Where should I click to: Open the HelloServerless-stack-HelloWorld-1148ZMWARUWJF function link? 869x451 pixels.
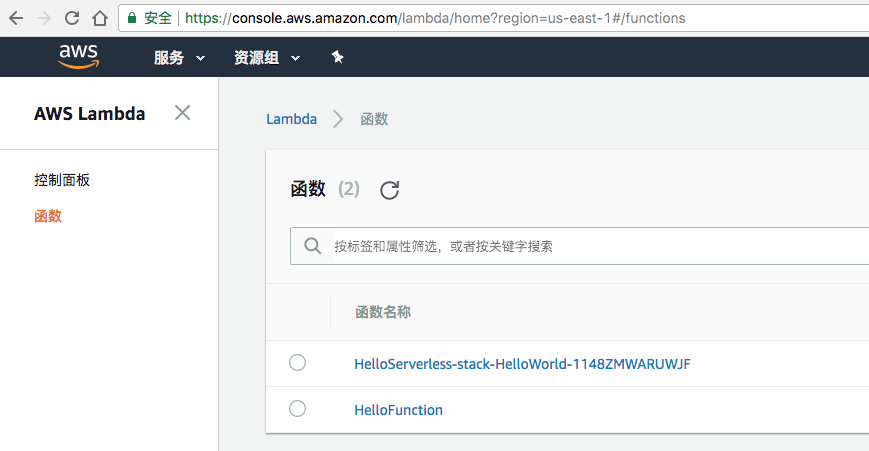(522, 364)
